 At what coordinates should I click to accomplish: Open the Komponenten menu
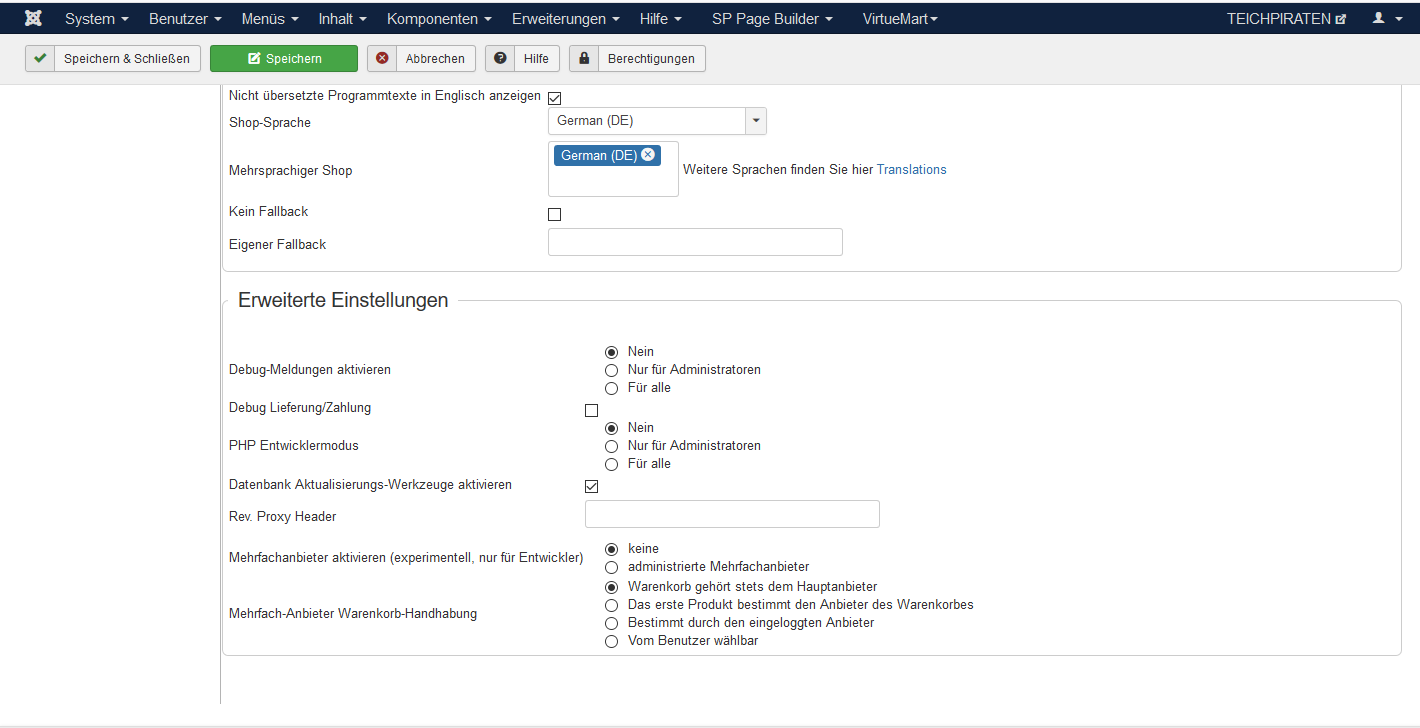coord(438,18)
